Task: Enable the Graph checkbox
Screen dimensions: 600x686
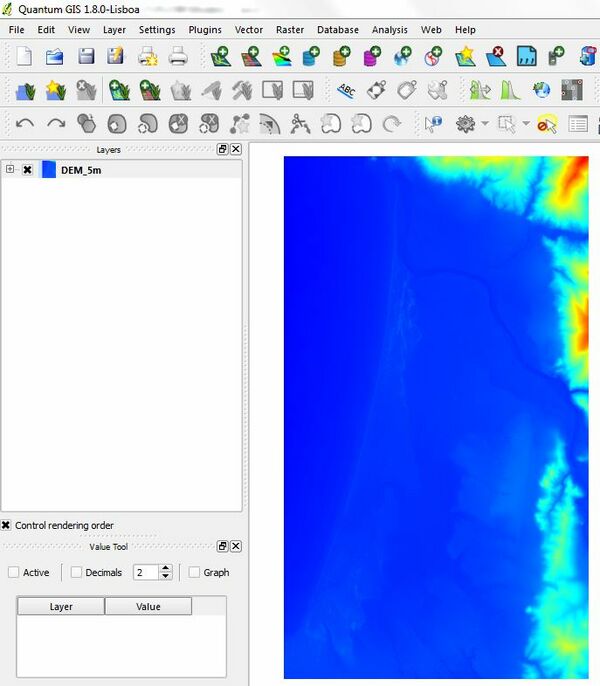Action: [x=195, y=573]
